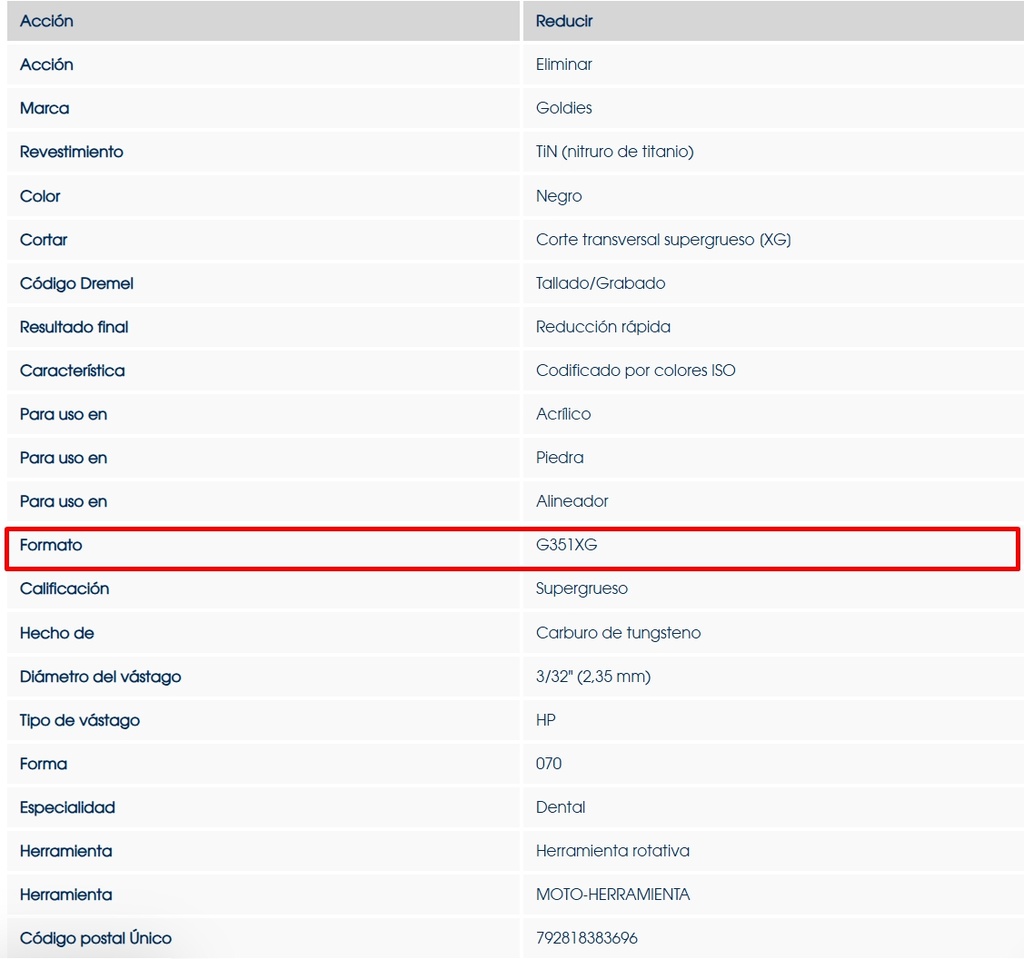
Task: Select the 'Negro' color value
Action: [x=559, y=196]
